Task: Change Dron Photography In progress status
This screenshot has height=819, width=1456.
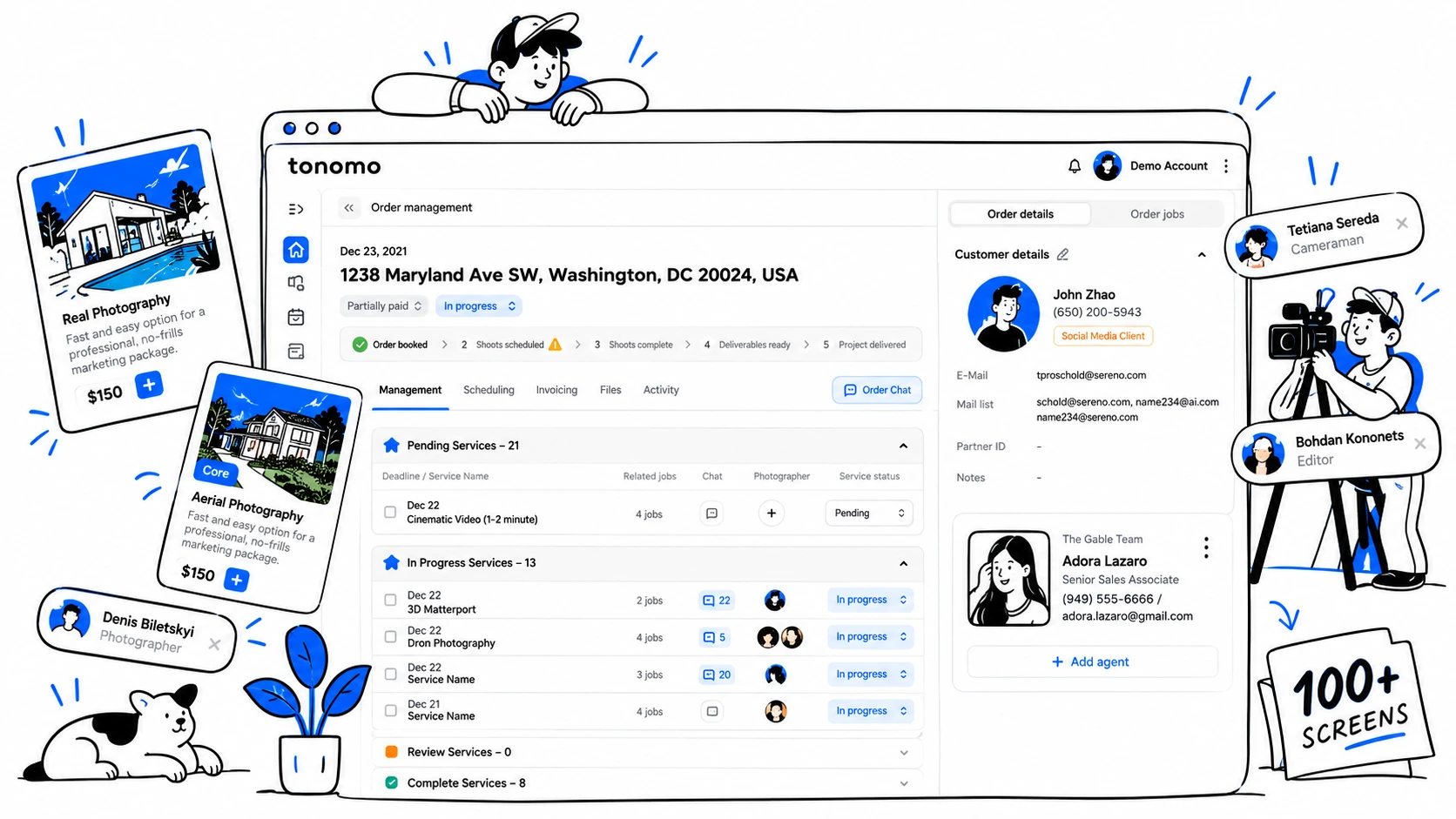Action: click(x=871, y=637)
